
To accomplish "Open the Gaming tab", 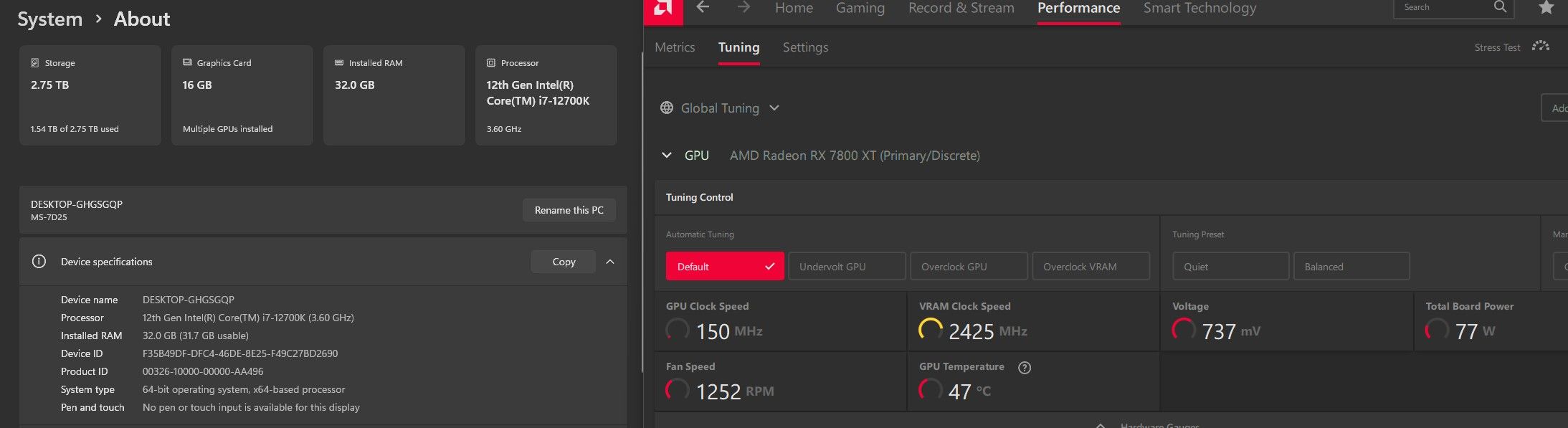I will click(x=860, y=8).
